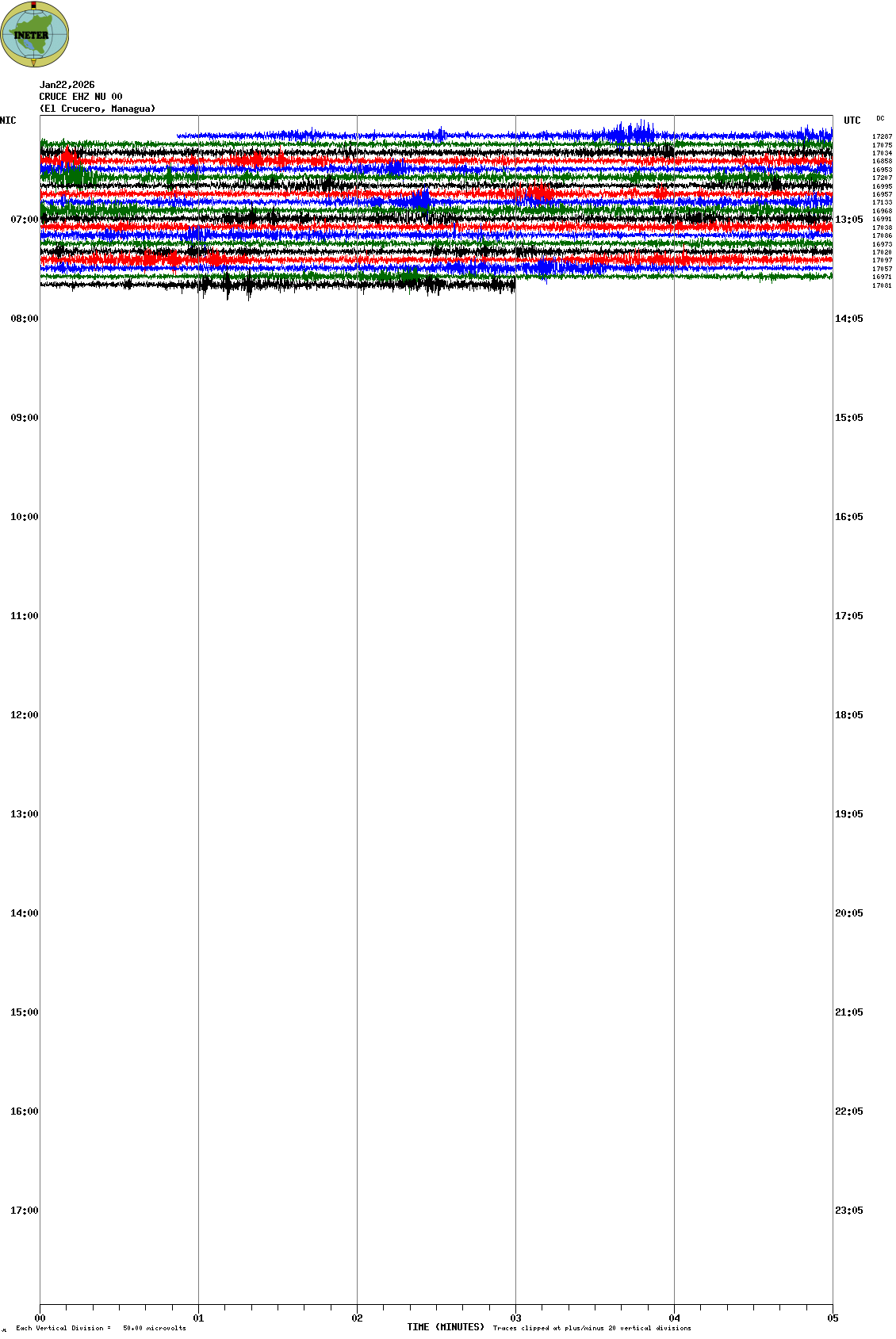Select the 12:00 local time marker
The width and height of the screenshot is (896, 1339).
[24, 715]
